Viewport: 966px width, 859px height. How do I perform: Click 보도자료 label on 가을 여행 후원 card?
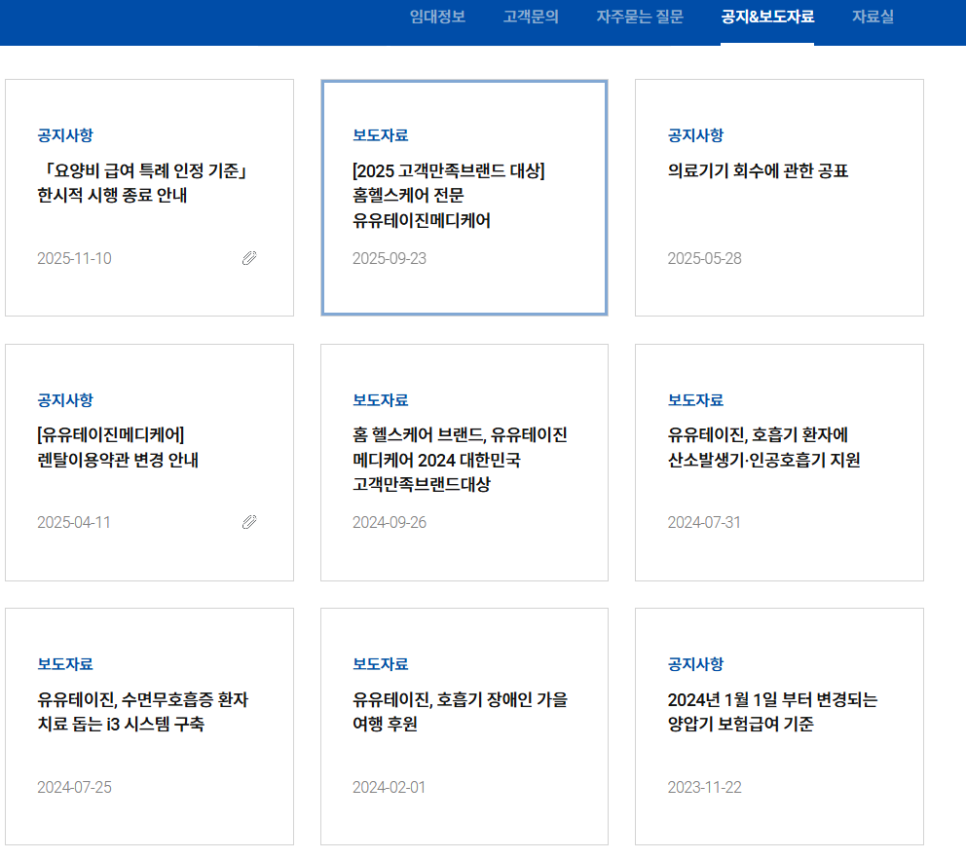(x=380, y=664)
